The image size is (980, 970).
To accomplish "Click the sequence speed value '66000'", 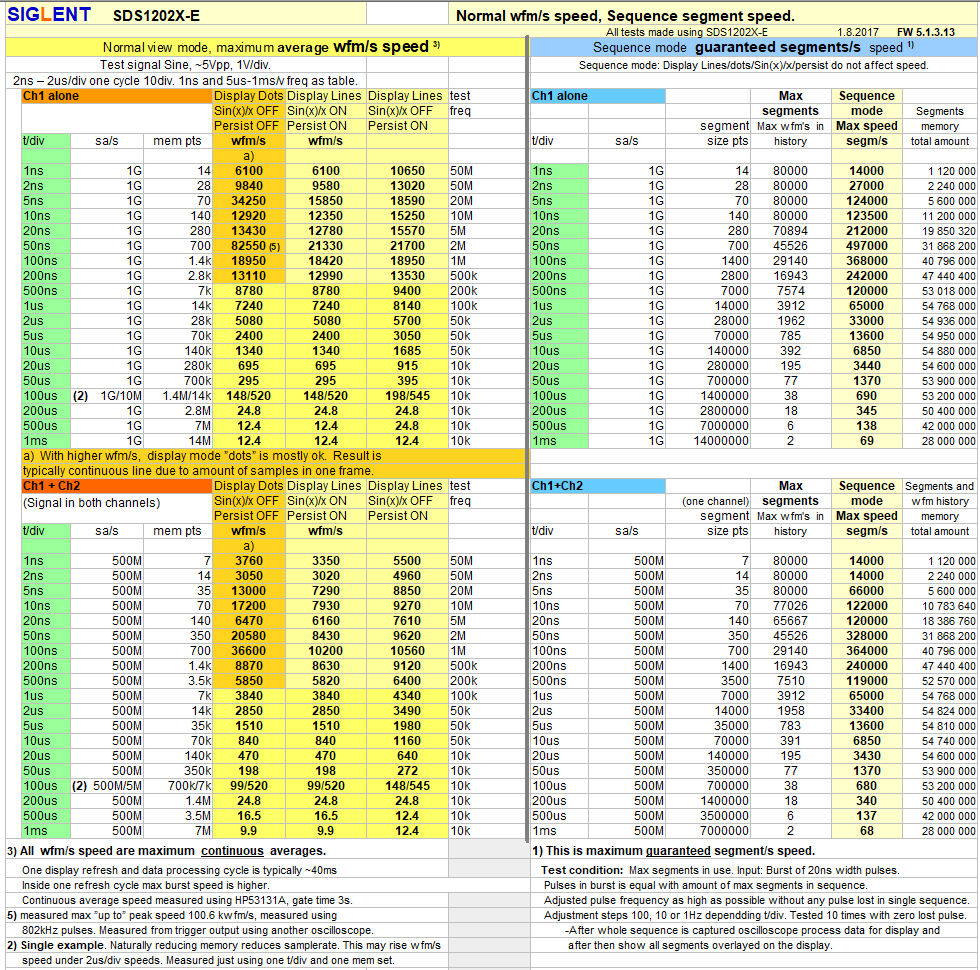I will point(866,591).
